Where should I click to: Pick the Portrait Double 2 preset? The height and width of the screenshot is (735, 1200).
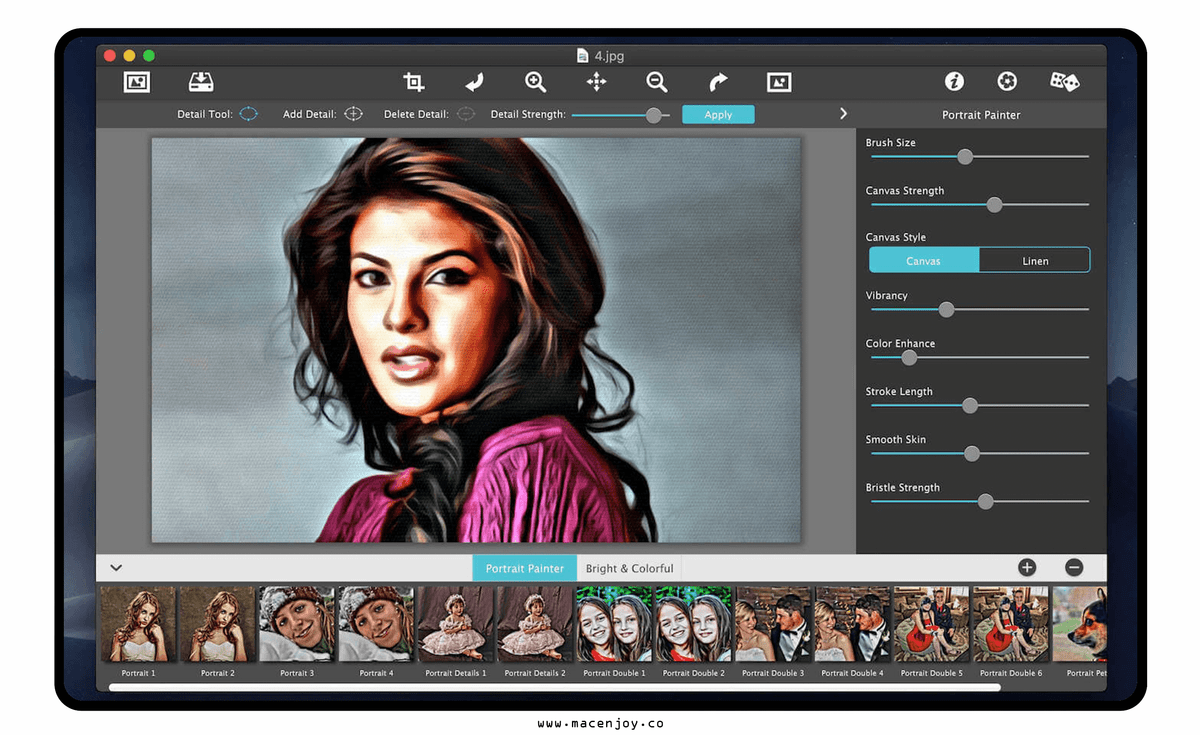pyautogui.click(x=694, y=624)
